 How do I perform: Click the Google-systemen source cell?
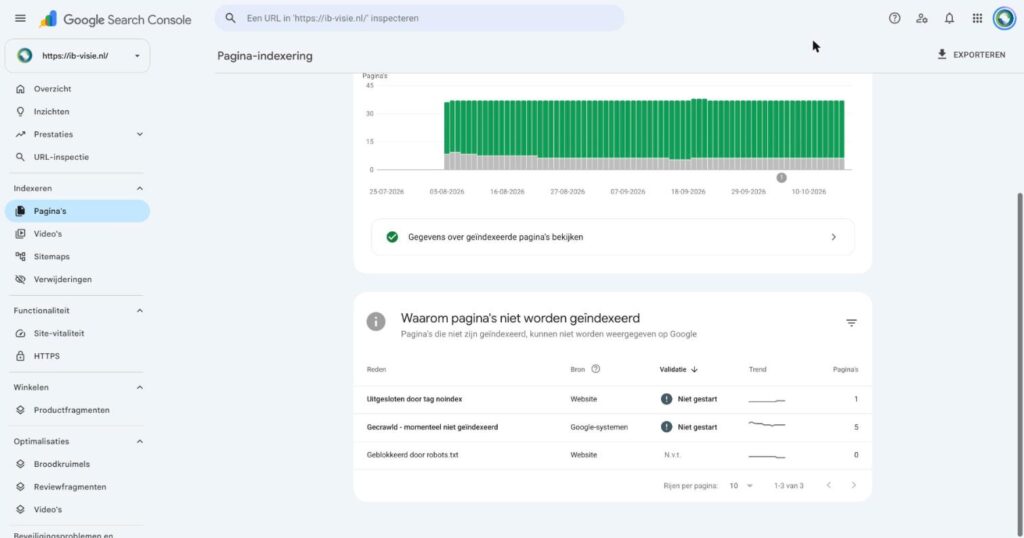tap(599, 427)
